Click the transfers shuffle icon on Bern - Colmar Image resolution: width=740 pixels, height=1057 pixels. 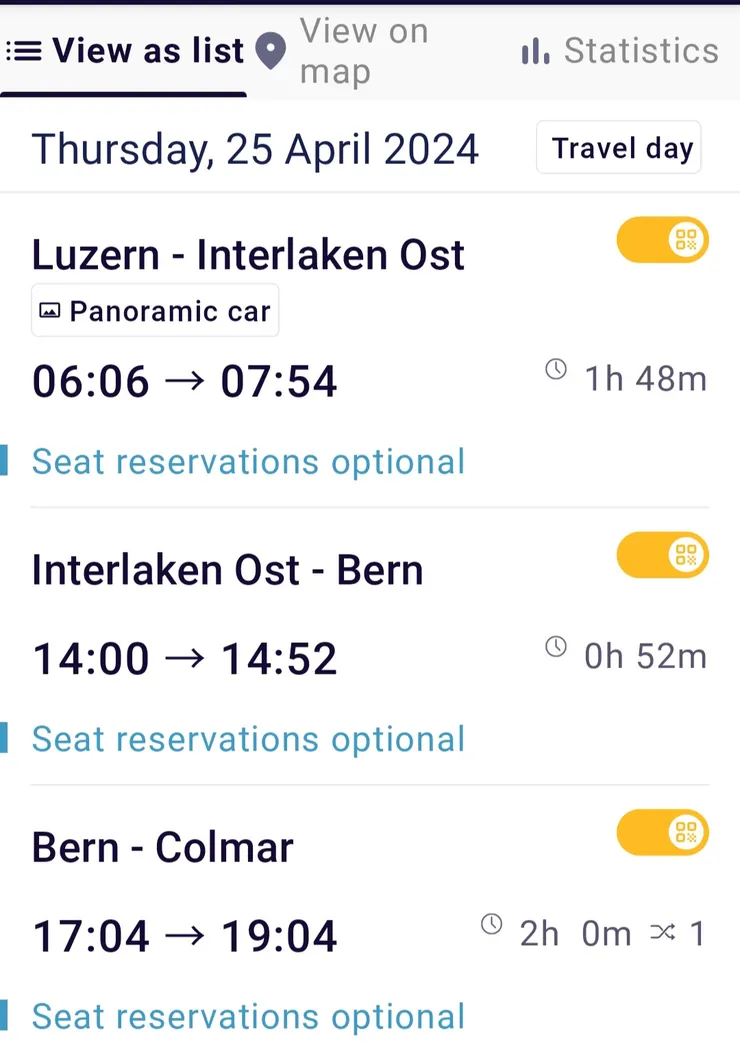click(662, 933)
